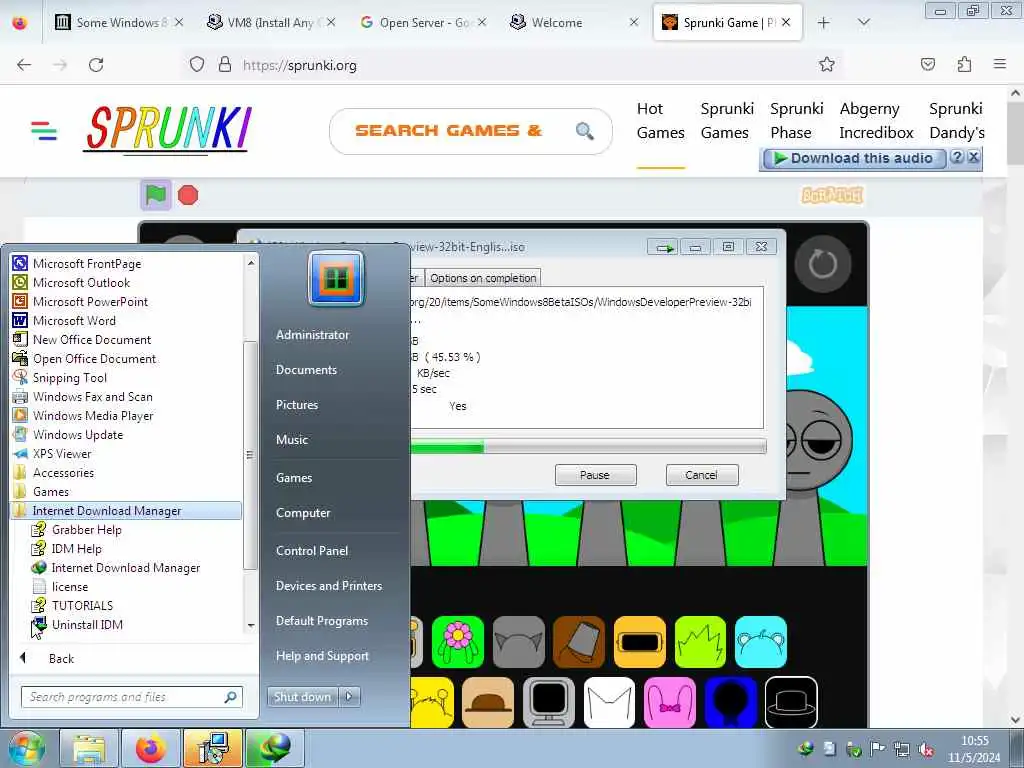The image size is (1024, 768).
Task: Click Firefox icon in taskbar
Action: (x=151, y=748)
